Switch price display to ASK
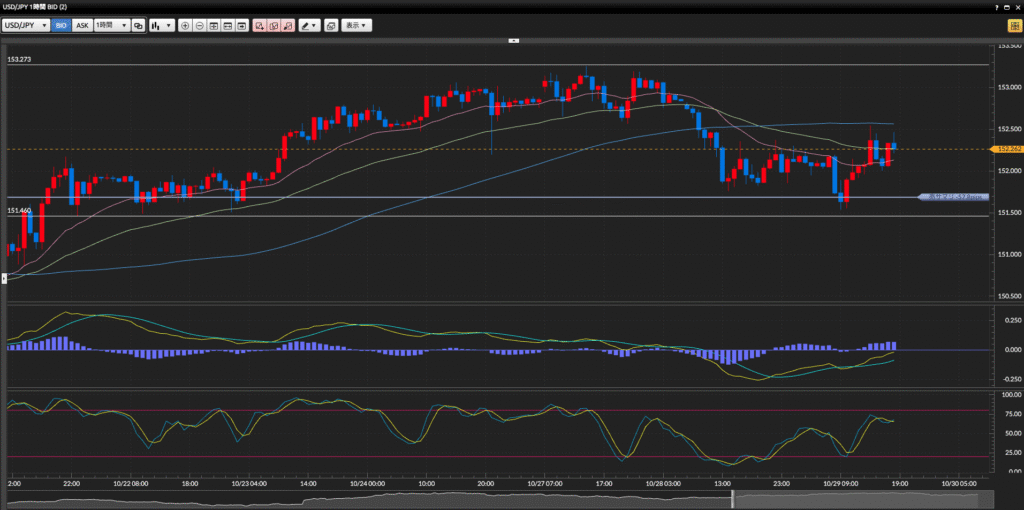This screenshot has width=1024, height=510. (x=82, y=25)
